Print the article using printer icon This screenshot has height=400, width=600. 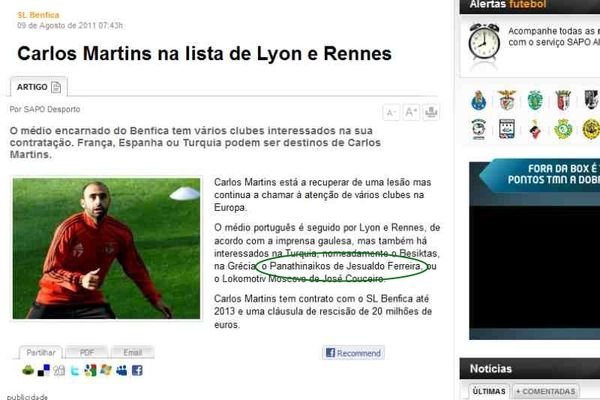click(x=431, y=112)
